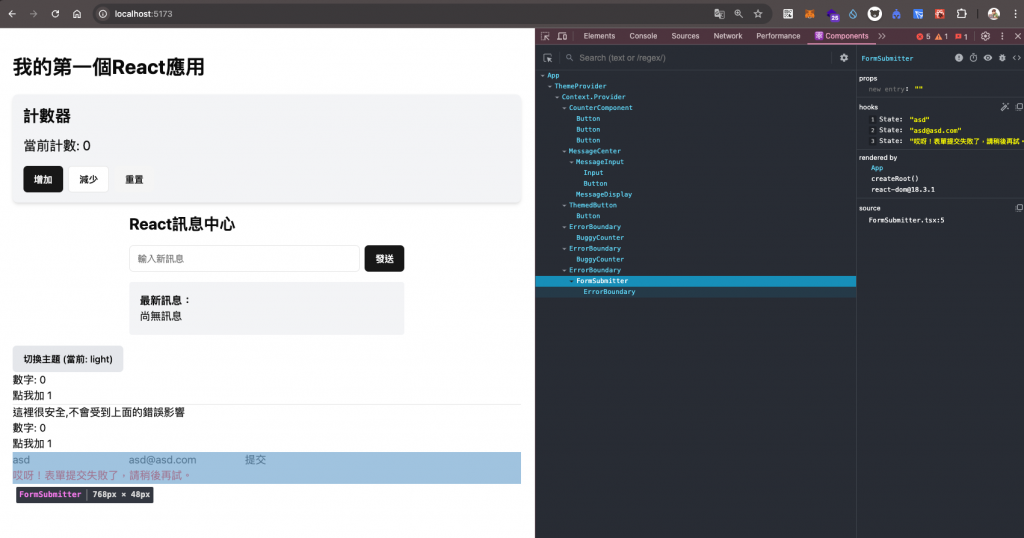The height and width of the screenshot is (538, 1024).
Task: Open DevTools settings gear
Action: [x=985, y=36]
